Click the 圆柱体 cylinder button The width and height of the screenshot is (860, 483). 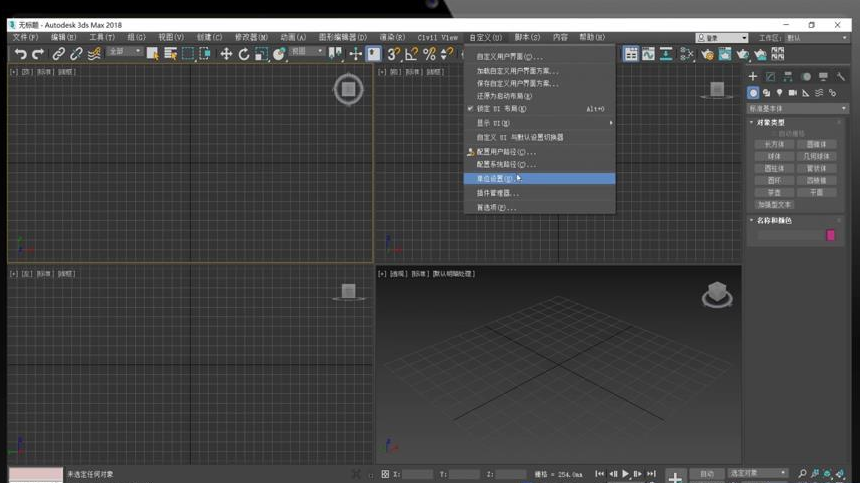click(x=774, y=168)
